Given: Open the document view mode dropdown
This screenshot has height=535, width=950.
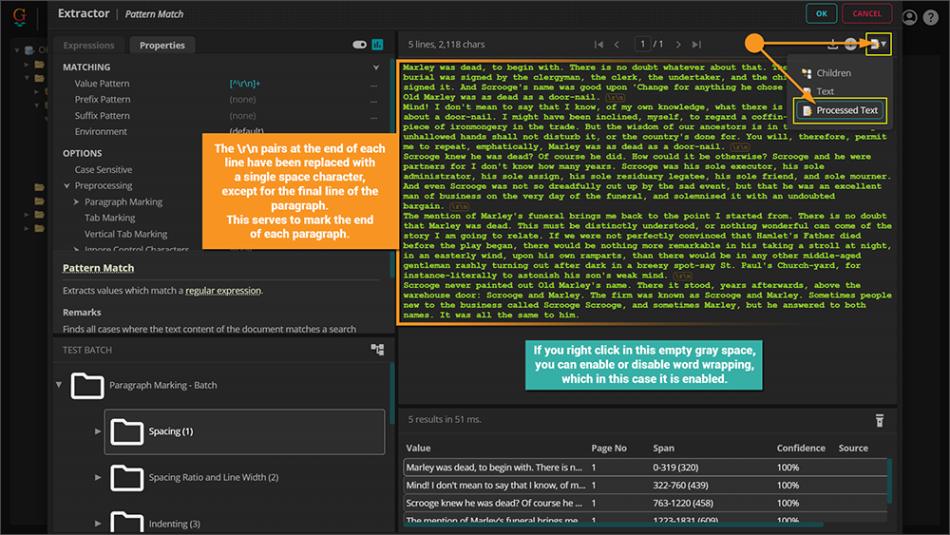Looking at the screenshot, I should point(878,44).
